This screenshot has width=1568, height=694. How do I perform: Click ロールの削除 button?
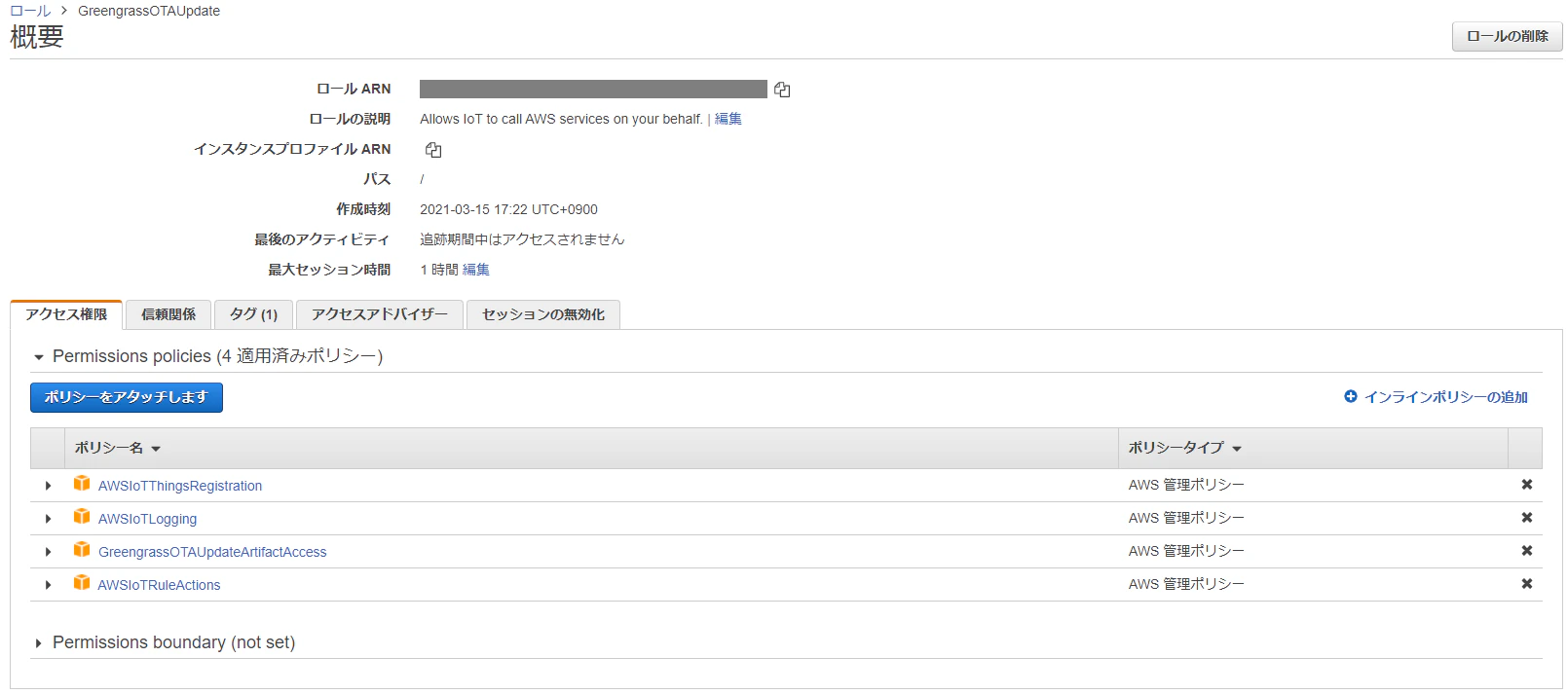[x=1508, y=36]
